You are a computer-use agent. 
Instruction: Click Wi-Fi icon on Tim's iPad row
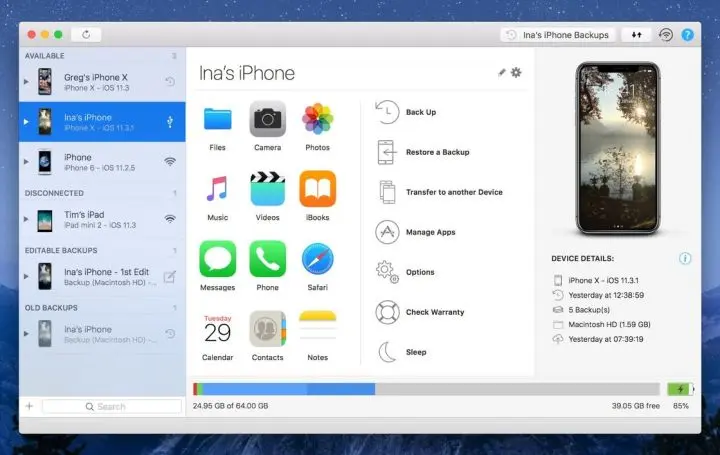click(x=170, y=219)
